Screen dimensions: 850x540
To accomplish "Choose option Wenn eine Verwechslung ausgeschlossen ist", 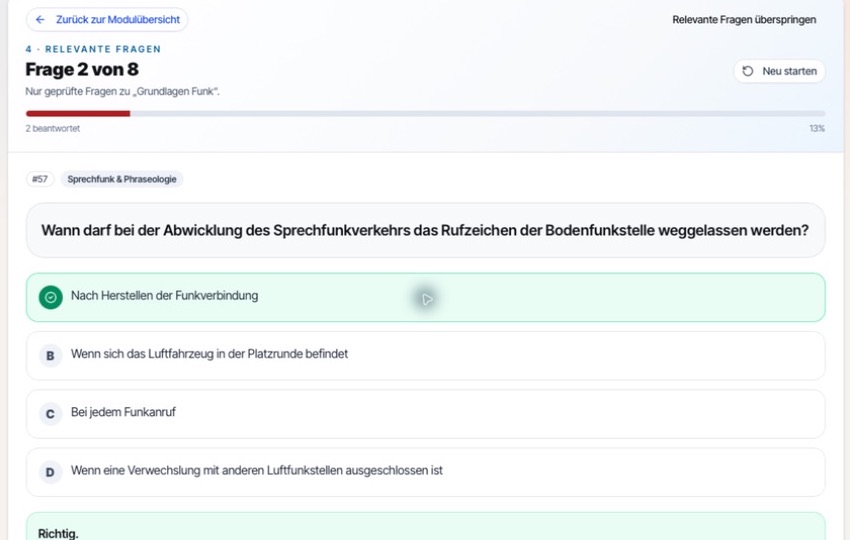I will [x=426, y=472].
